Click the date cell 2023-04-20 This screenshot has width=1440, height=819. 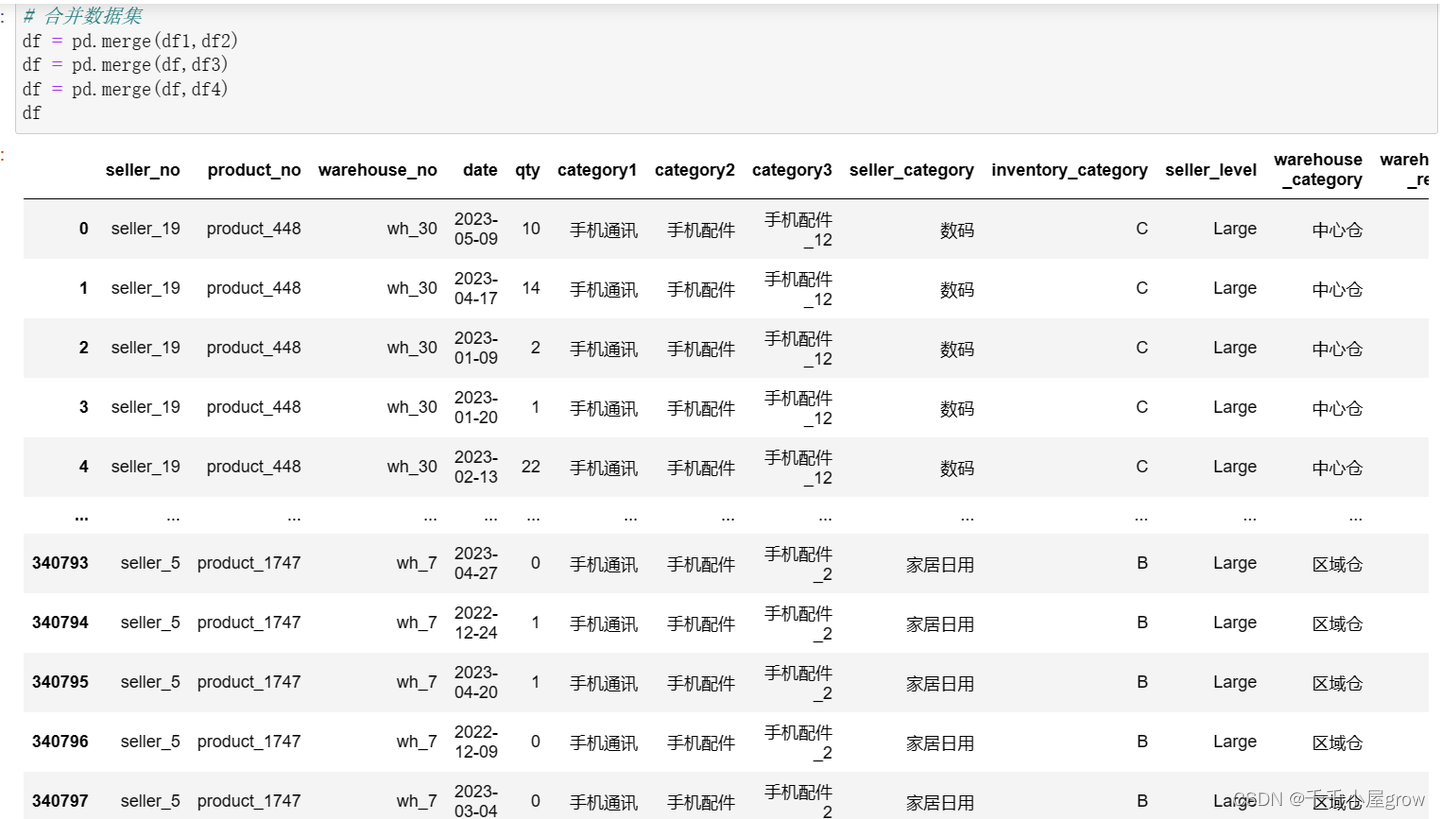tap(476, 682)
